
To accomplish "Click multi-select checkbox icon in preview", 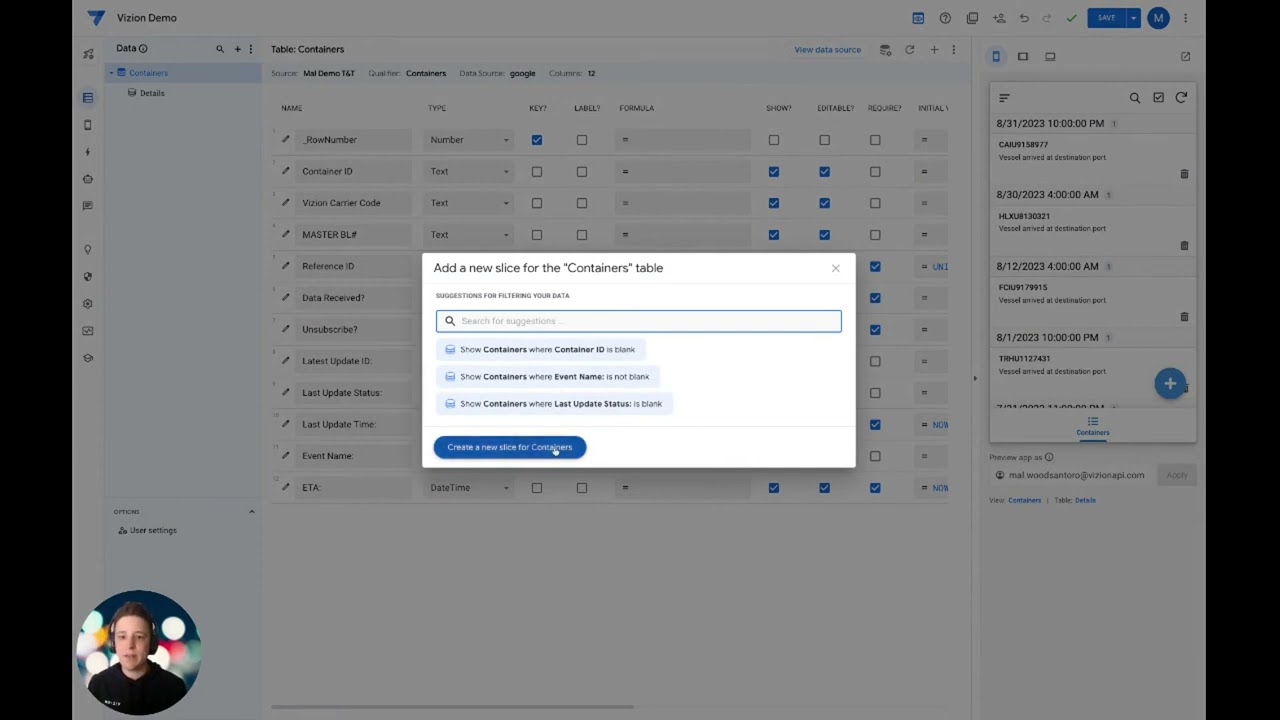I will click(x=1158, y=98).
